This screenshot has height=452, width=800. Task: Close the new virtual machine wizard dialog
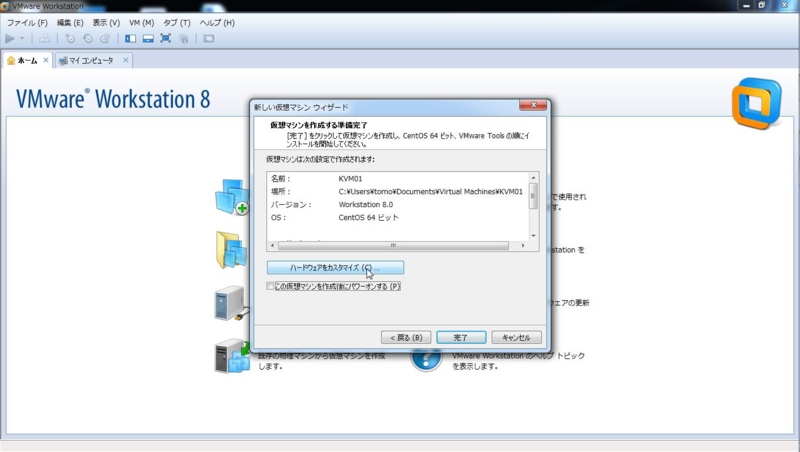(x=533, y=105)
